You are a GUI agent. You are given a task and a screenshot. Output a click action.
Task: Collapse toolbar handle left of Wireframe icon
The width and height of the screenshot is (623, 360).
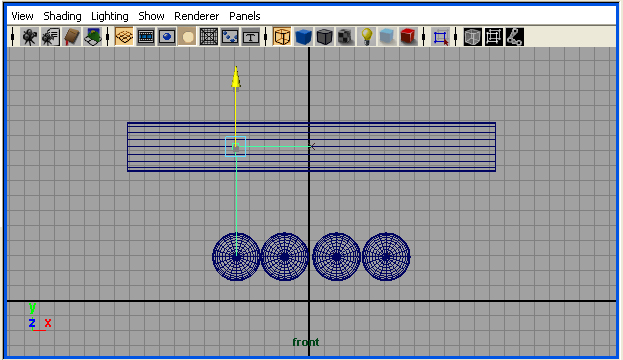[266, 37]
